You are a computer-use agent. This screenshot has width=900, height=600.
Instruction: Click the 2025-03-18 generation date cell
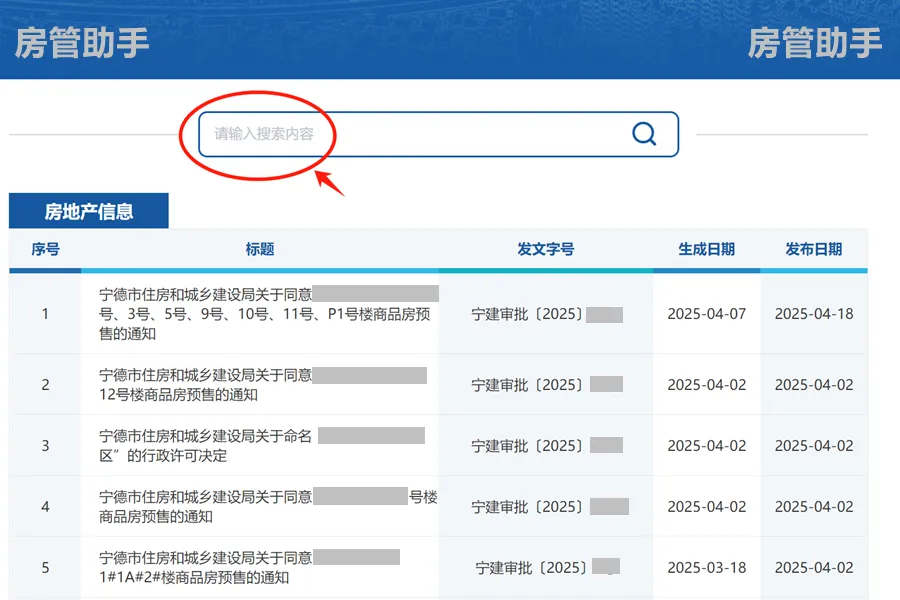pos(706,567)
